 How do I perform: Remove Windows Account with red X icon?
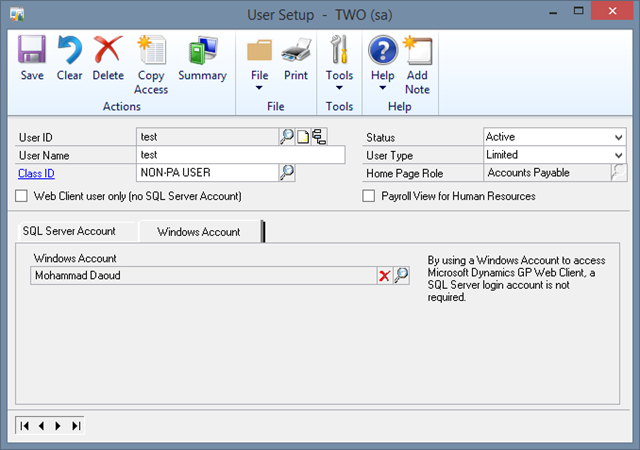[x=384, y=276]
